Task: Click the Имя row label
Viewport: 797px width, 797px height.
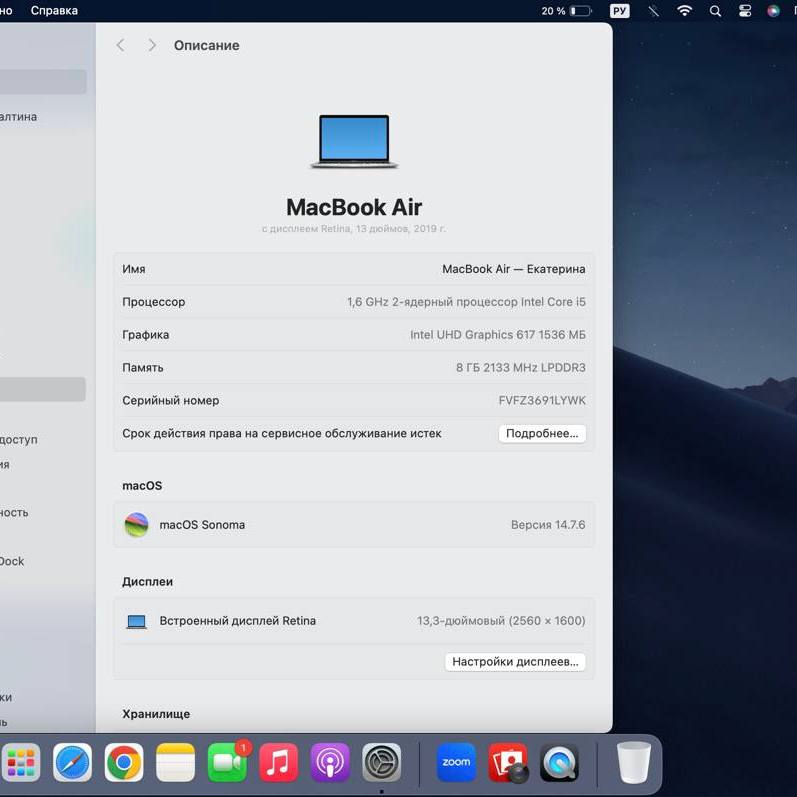Action: click(x=134, y=269)
